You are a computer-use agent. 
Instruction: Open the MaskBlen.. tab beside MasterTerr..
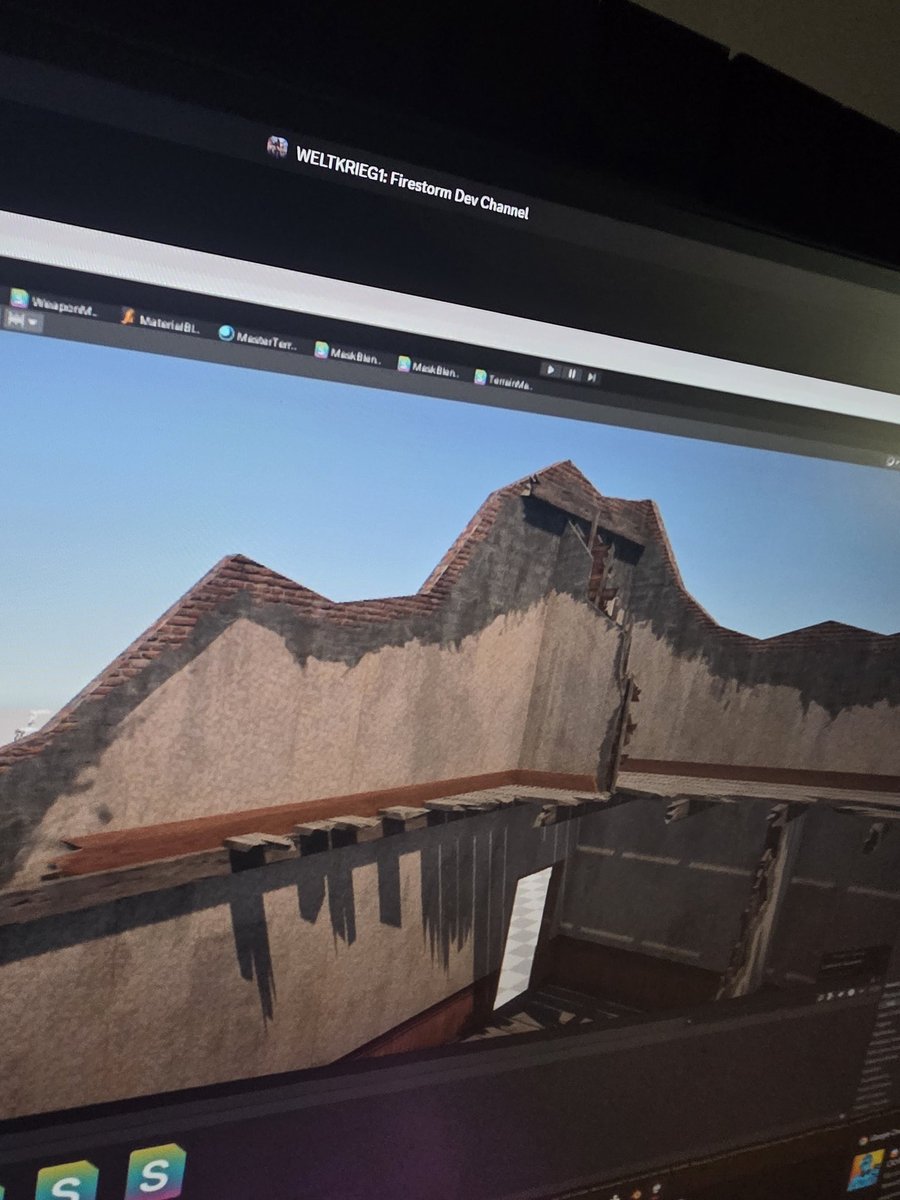pyautogui.click(x=348, y=353)
